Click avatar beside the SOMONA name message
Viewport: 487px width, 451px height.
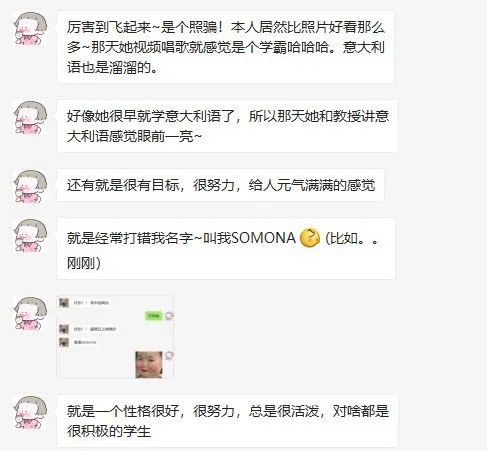pyautogui.click(x=30, y=235)
